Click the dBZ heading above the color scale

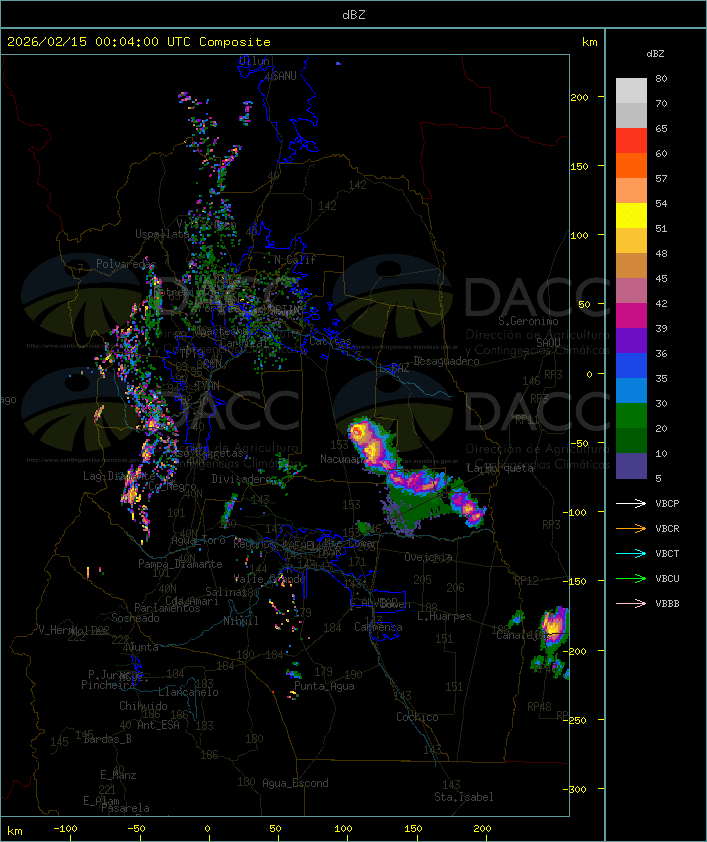tap(655, 54)
